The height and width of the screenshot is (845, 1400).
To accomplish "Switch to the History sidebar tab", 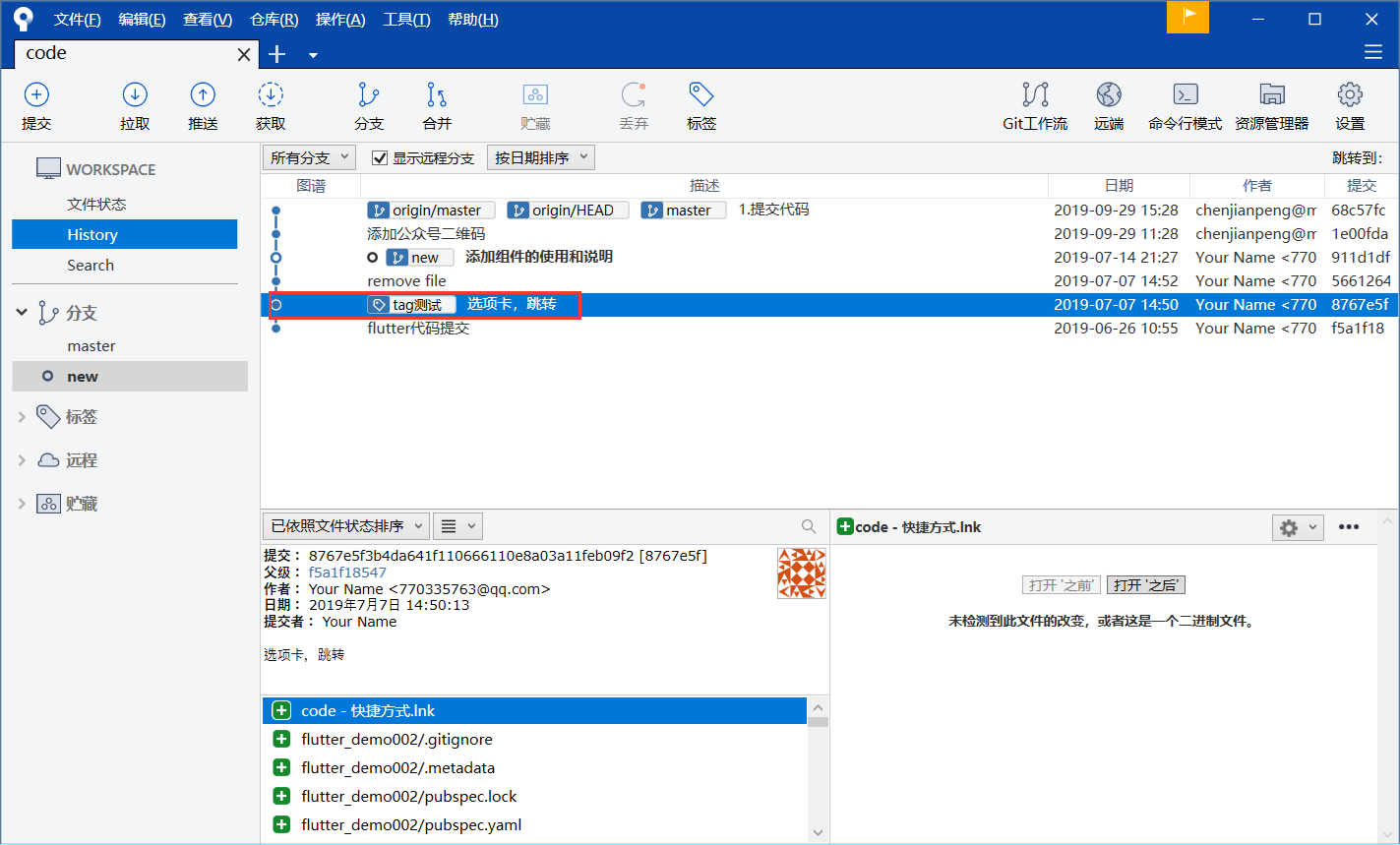I will coord(90,234).
